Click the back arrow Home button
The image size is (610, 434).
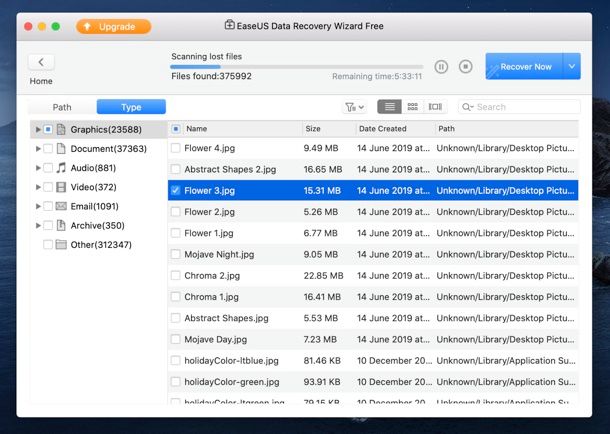pos(41,62)
